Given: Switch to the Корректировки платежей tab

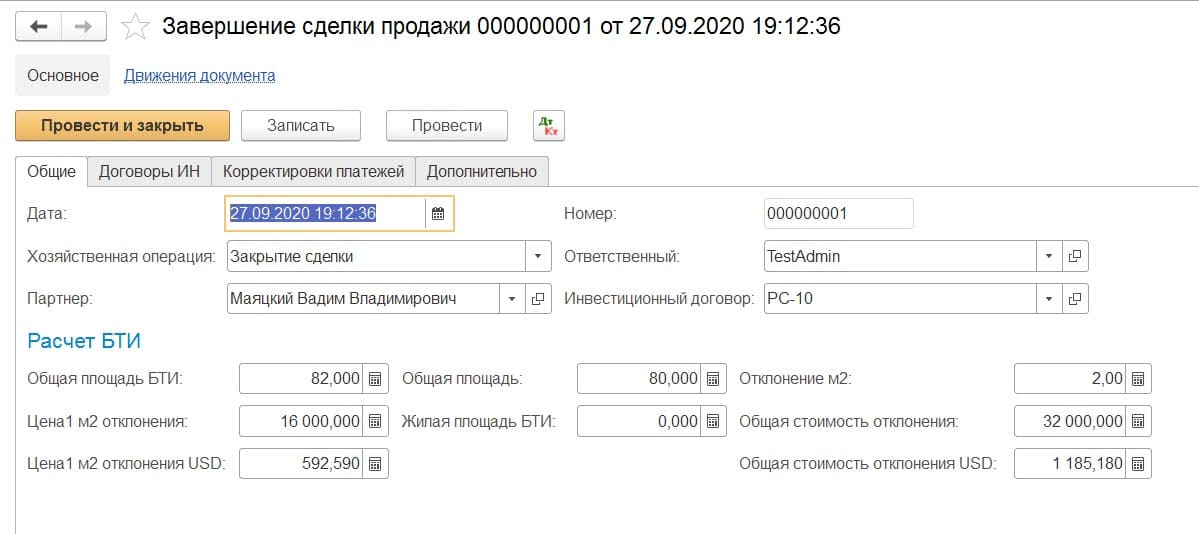Looking at the screenshot, I should (x=313, y=171).
